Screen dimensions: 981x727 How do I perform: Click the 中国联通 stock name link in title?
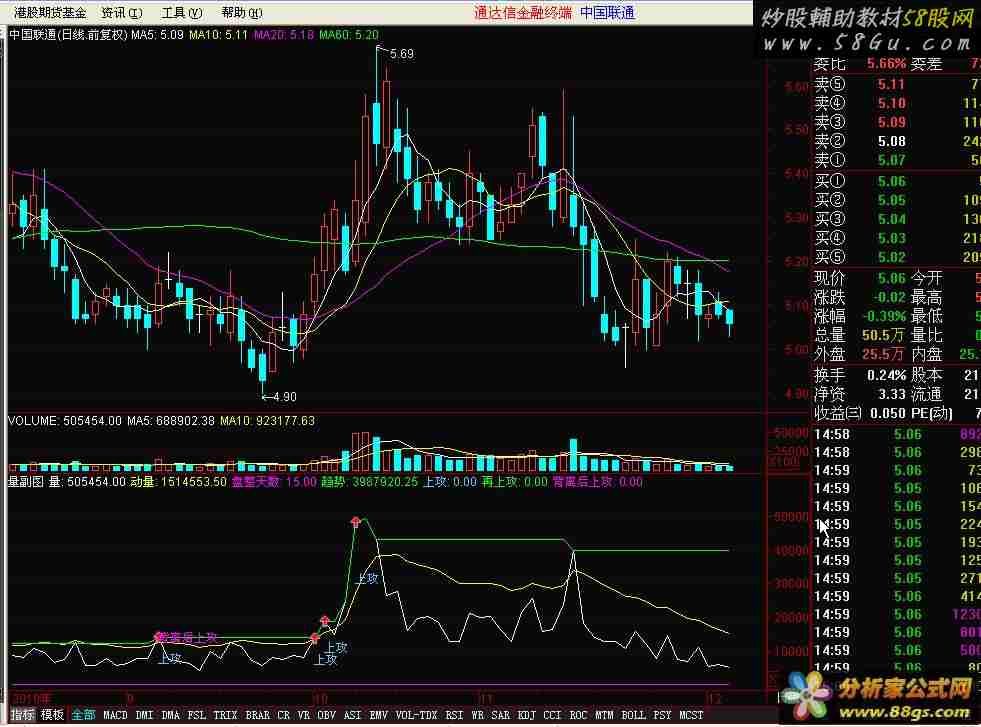(607, 13)
